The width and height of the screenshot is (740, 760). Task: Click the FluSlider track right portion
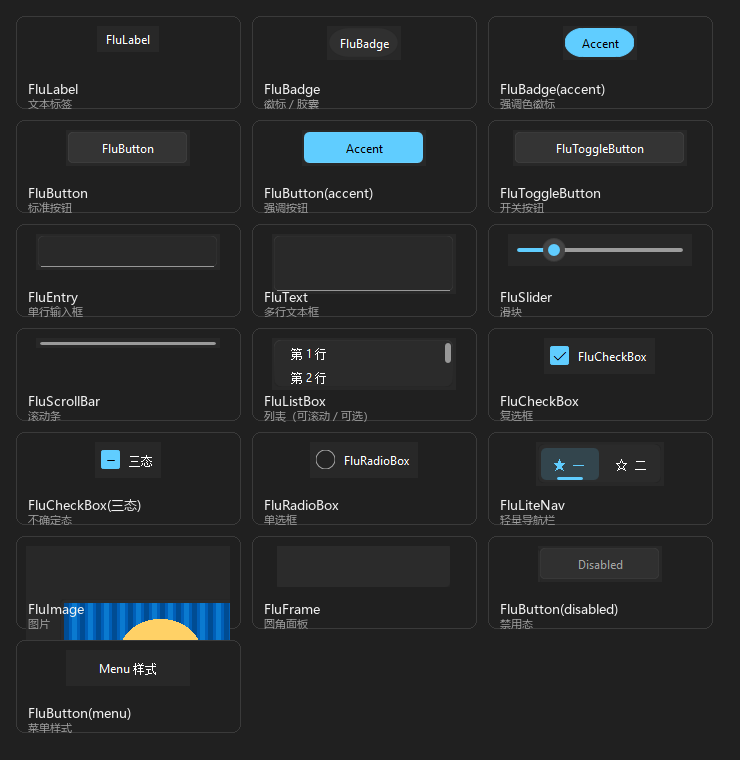[x=622, y=250]
